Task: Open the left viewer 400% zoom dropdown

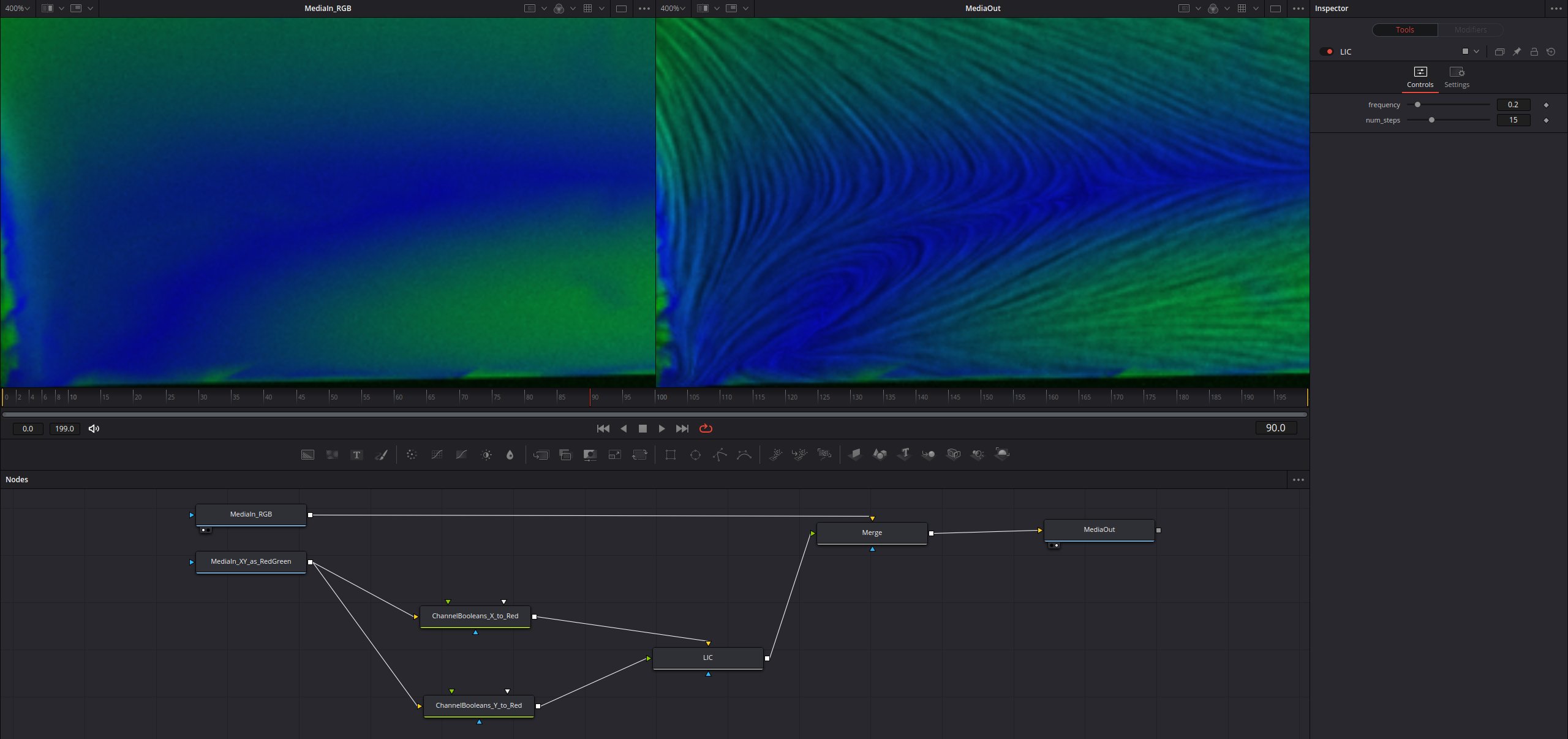Action: click(17, 9)
